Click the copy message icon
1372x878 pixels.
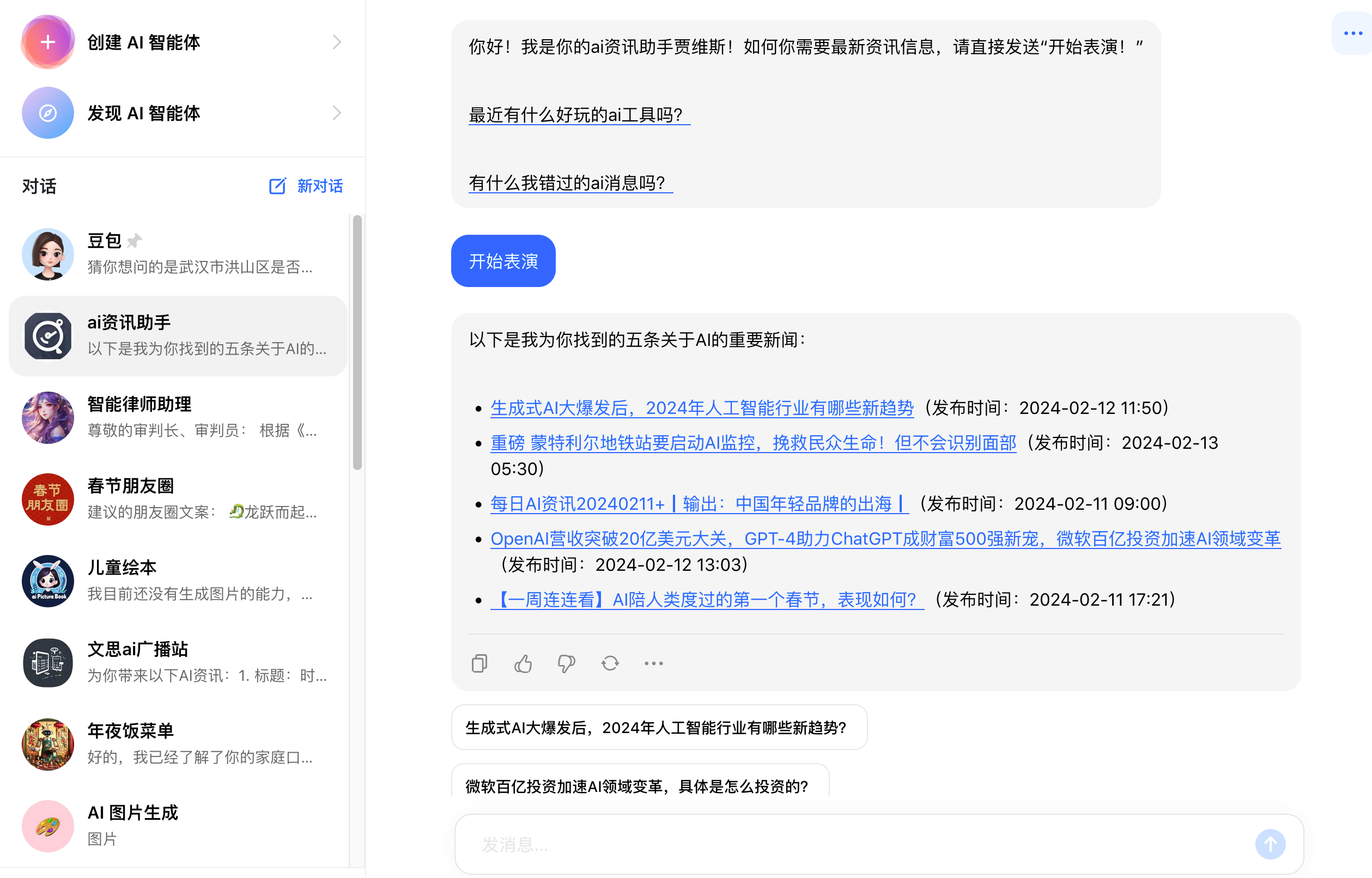(x=479, y=663)
